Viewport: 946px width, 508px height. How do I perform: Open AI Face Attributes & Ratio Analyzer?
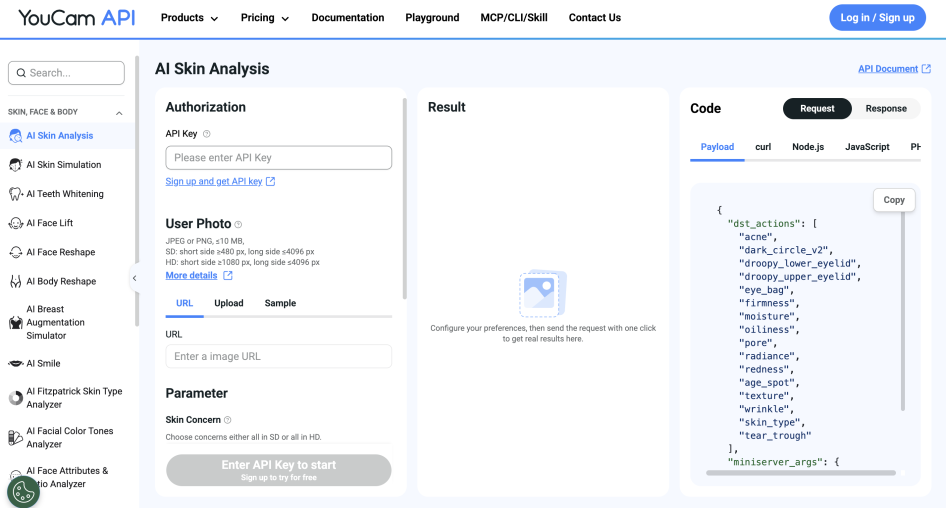tap(67, 477)
